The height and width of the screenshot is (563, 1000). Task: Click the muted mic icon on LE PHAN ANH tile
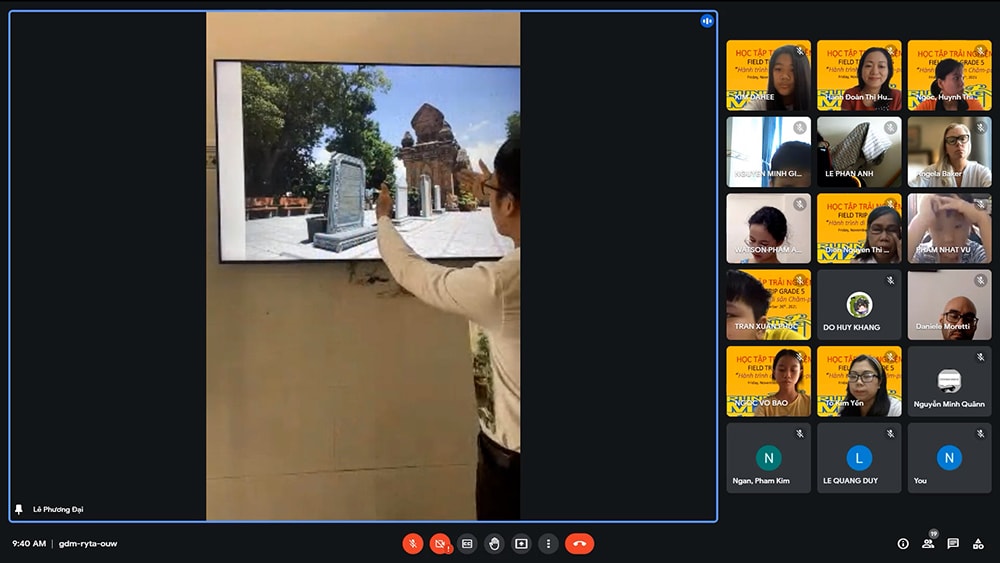[x=890, y=128]
